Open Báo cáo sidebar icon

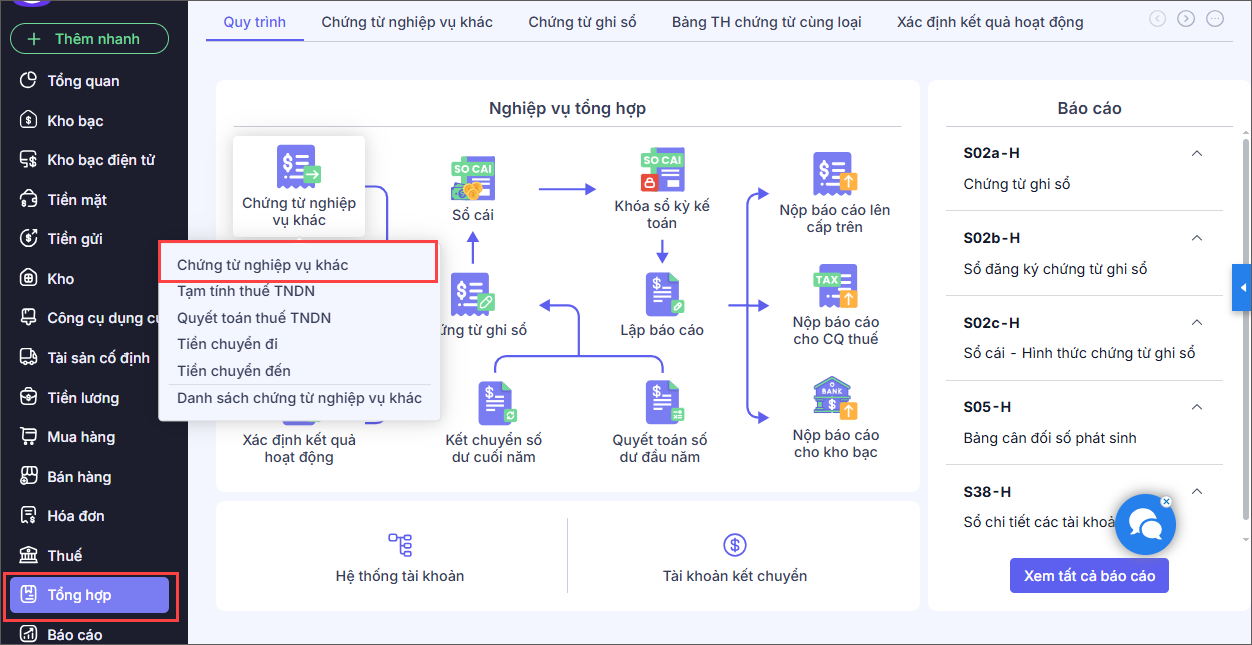click(x=29, y=635)
